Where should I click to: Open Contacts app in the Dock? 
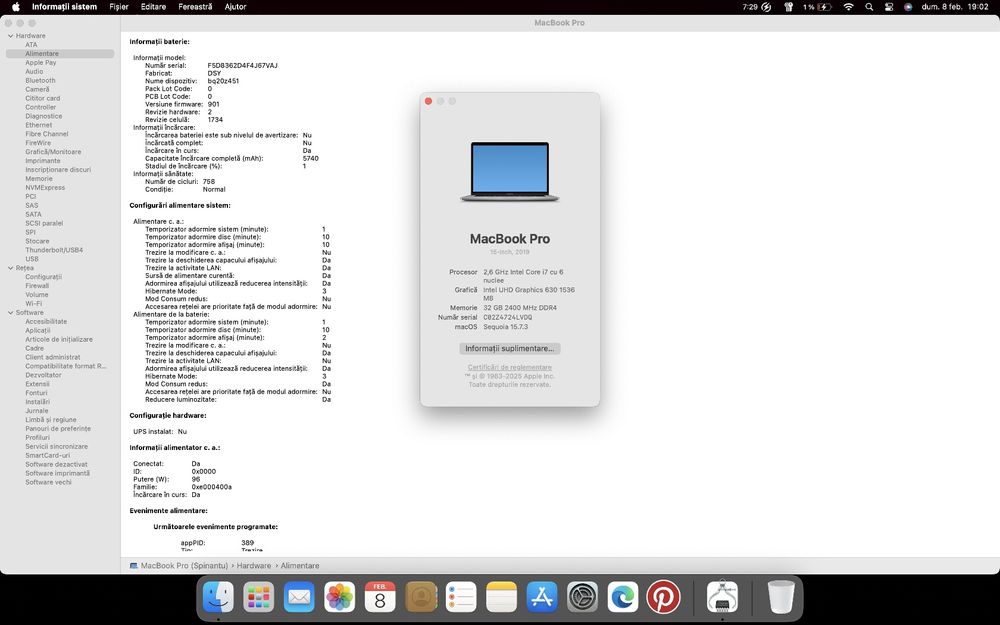point(420,598)
